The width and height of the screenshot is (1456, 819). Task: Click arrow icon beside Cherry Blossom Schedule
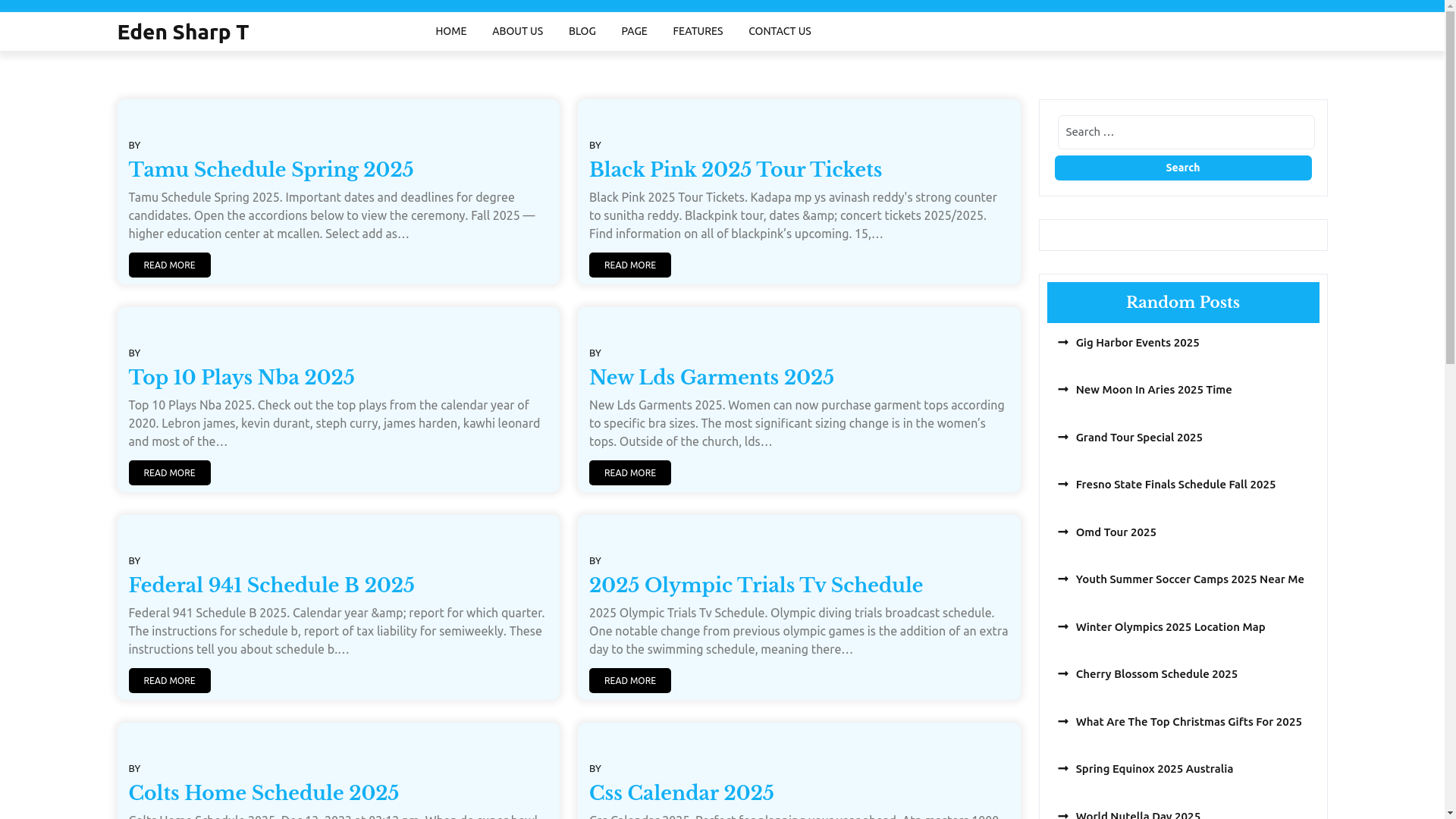click(x=1063, y=674)
